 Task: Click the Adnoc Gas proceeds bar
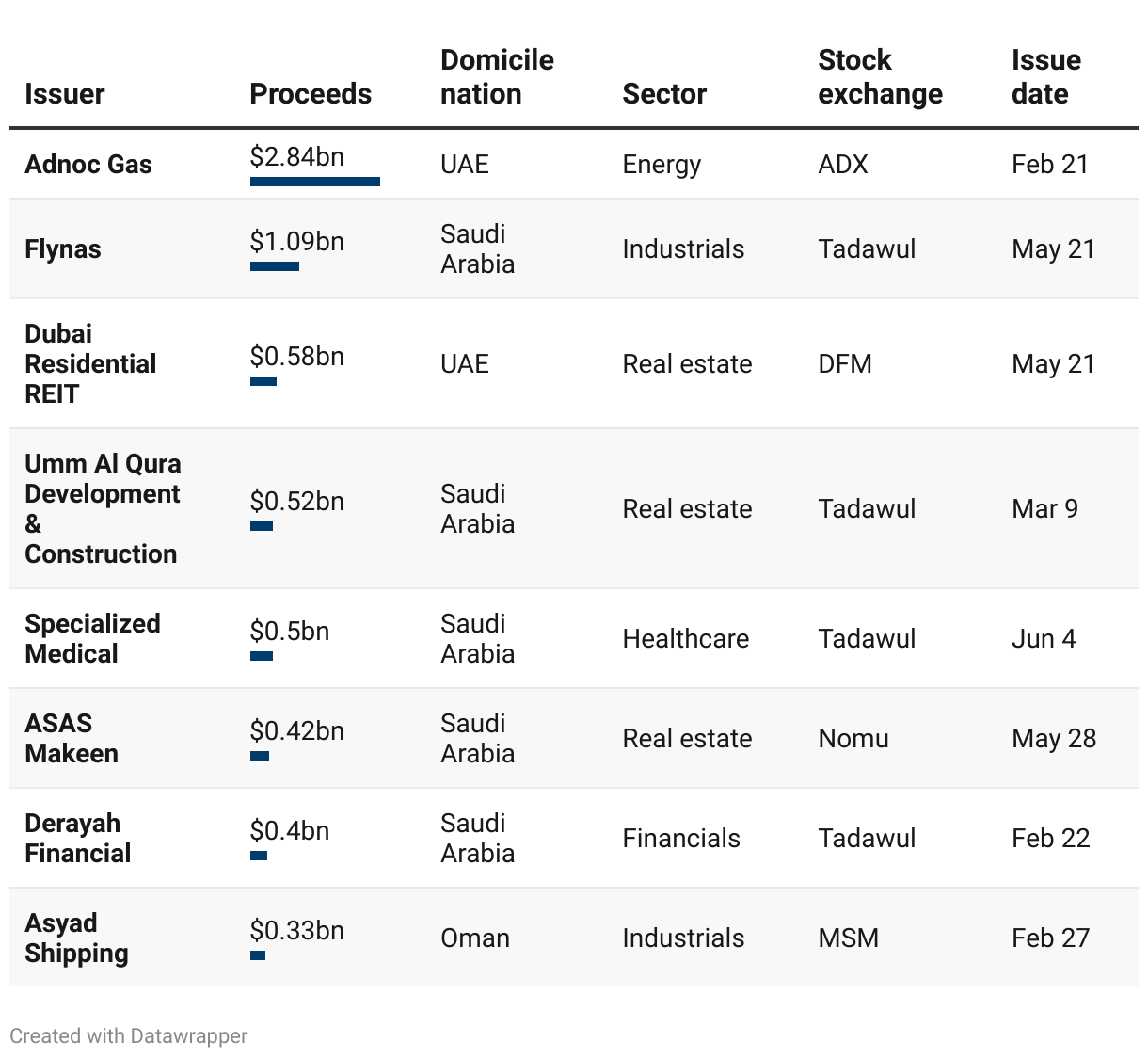point(315,182)
